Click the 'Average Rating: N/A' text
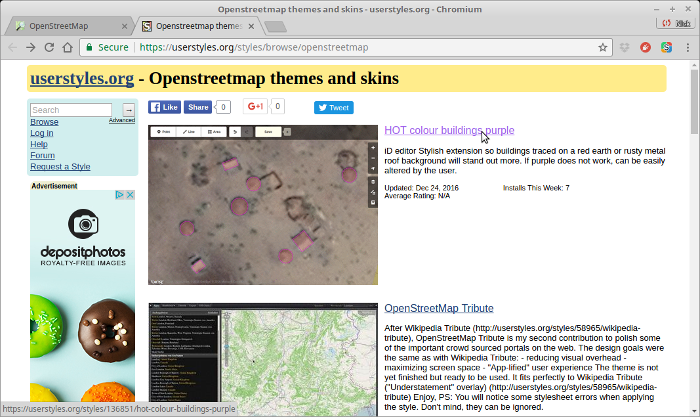 pyautogui.click(x=417, y=196)
